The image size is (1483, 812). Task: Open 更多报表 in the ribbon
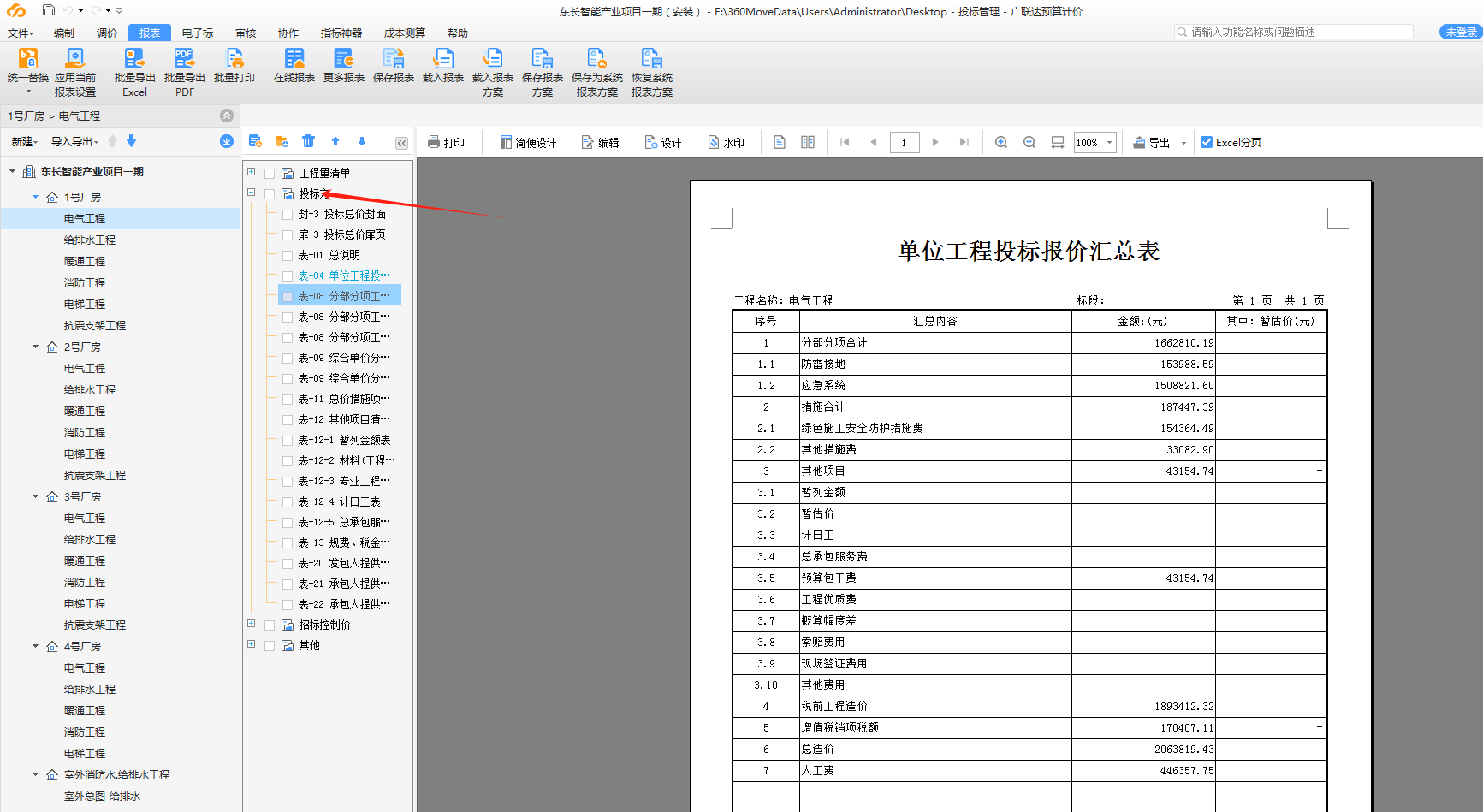(343, 58)
